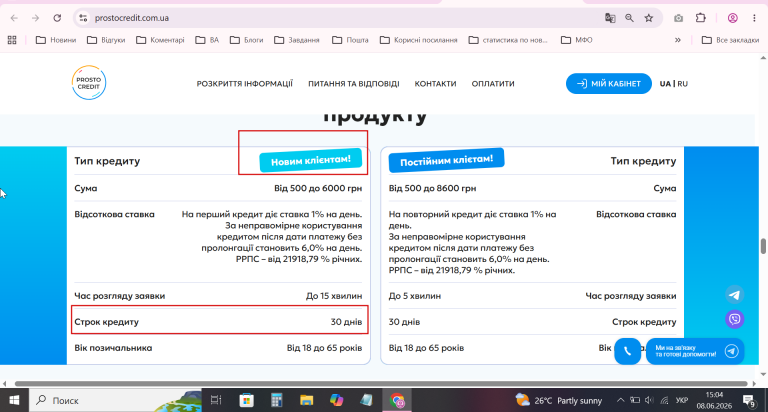Go to the Контакти menu item
The height and width of the screenshot is (412, 768).
[435, 84]
